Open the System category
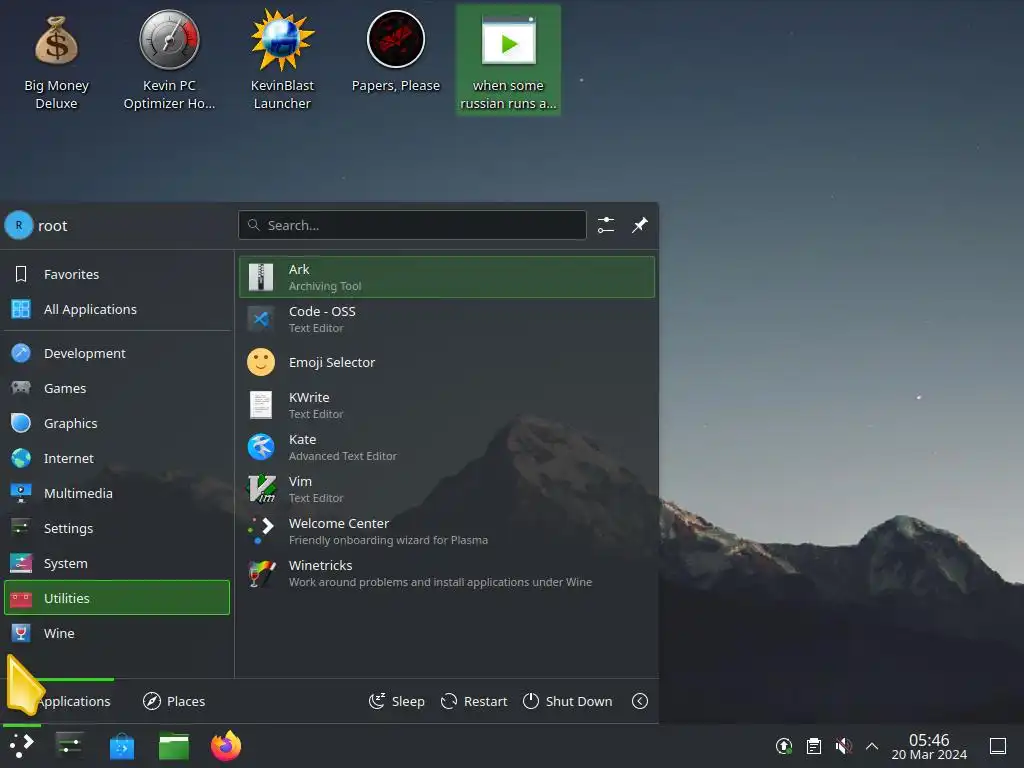Image resolution: width=1024 pixels, height=768 pixels. [118, 563]
